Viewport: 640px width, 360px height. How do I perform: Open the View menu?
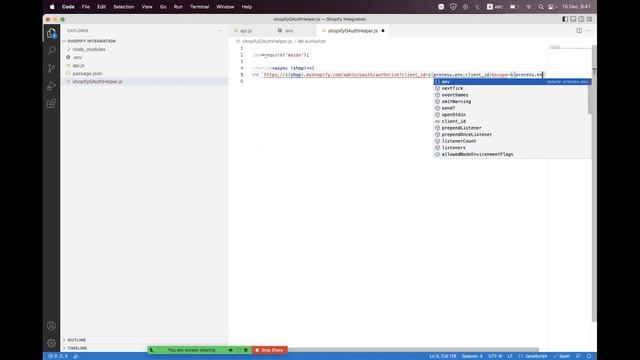[x=147, y=7]
